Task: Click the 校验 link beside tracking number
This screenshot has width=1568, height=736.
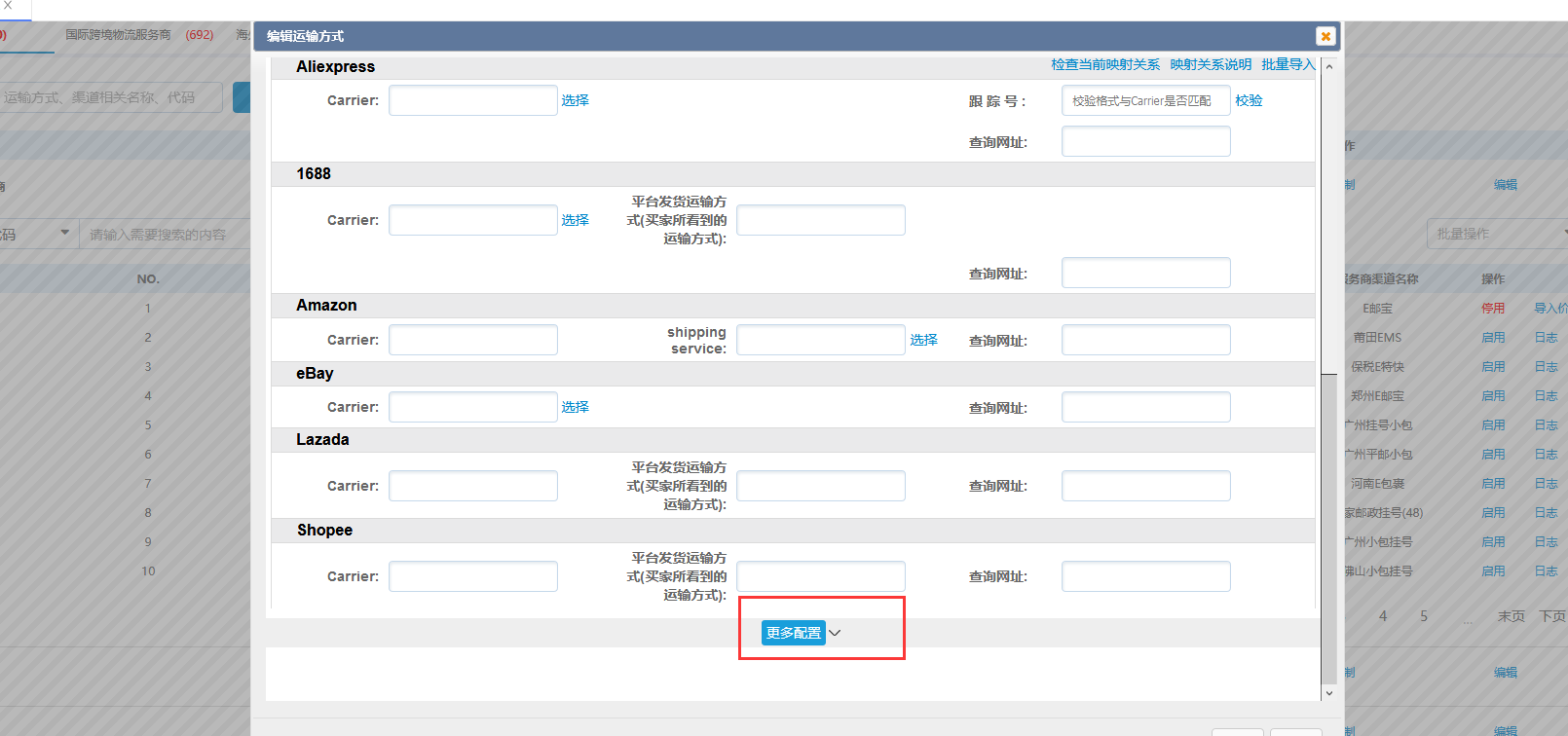Action: 1249,100
